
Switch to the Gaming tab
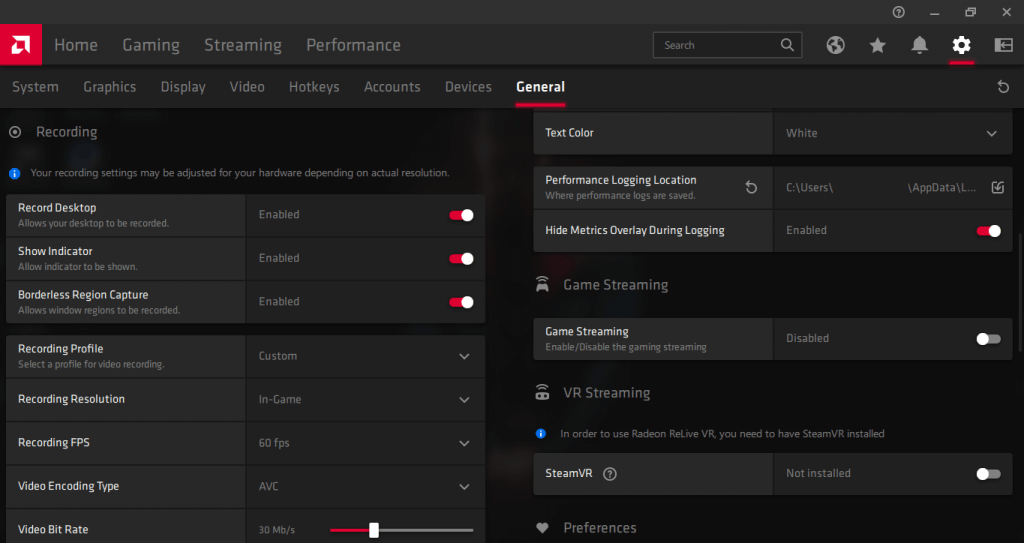(x=151, y=45)
